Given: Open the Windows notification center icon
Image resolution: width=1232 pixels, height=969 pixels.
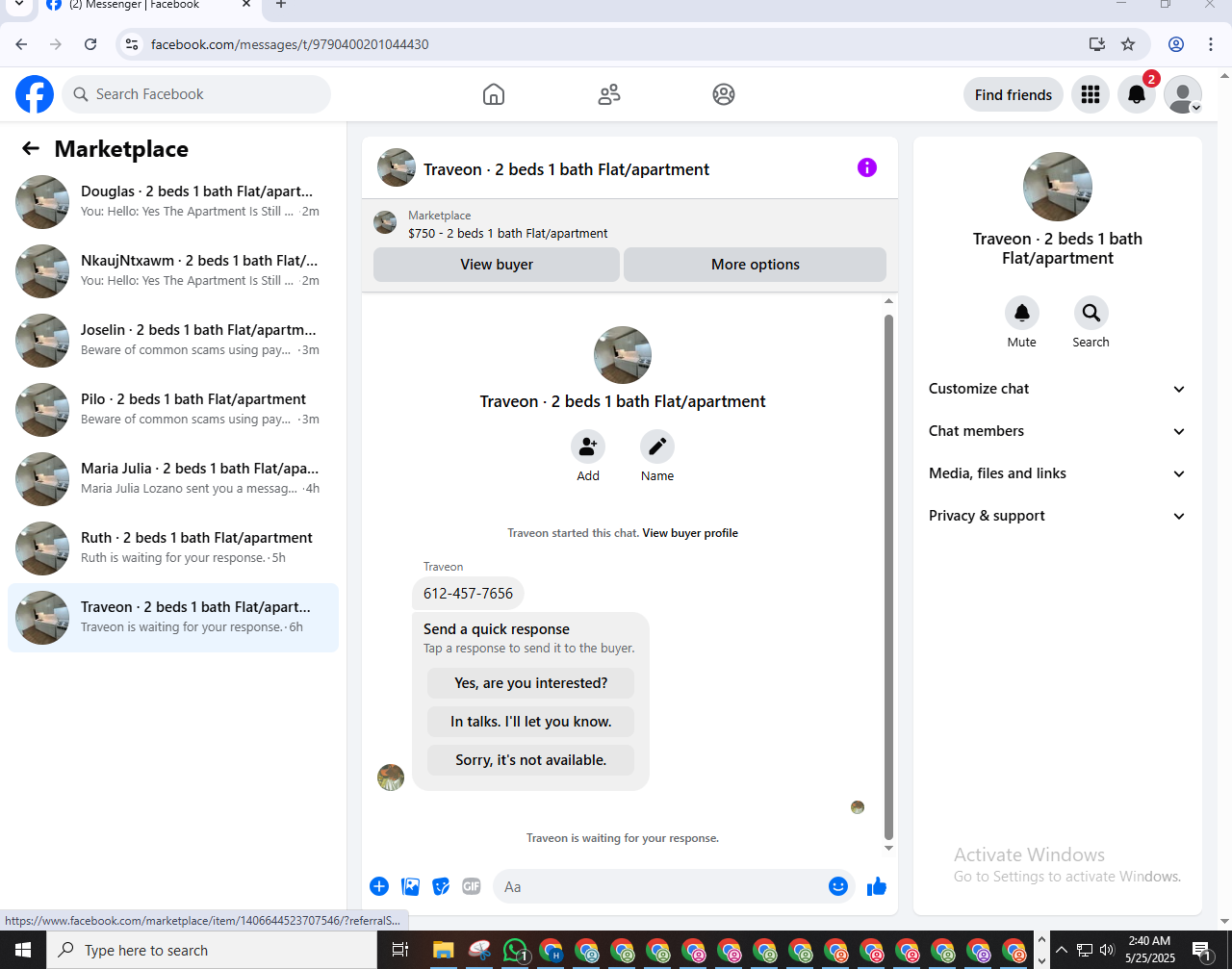Looking at the screenshot, I should pos(1202,950).
